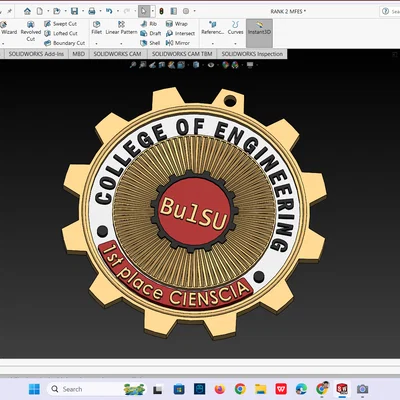The width and height of the screenshot is (400, 400).
Task: Click the RANK 2 MFES document title
Action: 288,11
